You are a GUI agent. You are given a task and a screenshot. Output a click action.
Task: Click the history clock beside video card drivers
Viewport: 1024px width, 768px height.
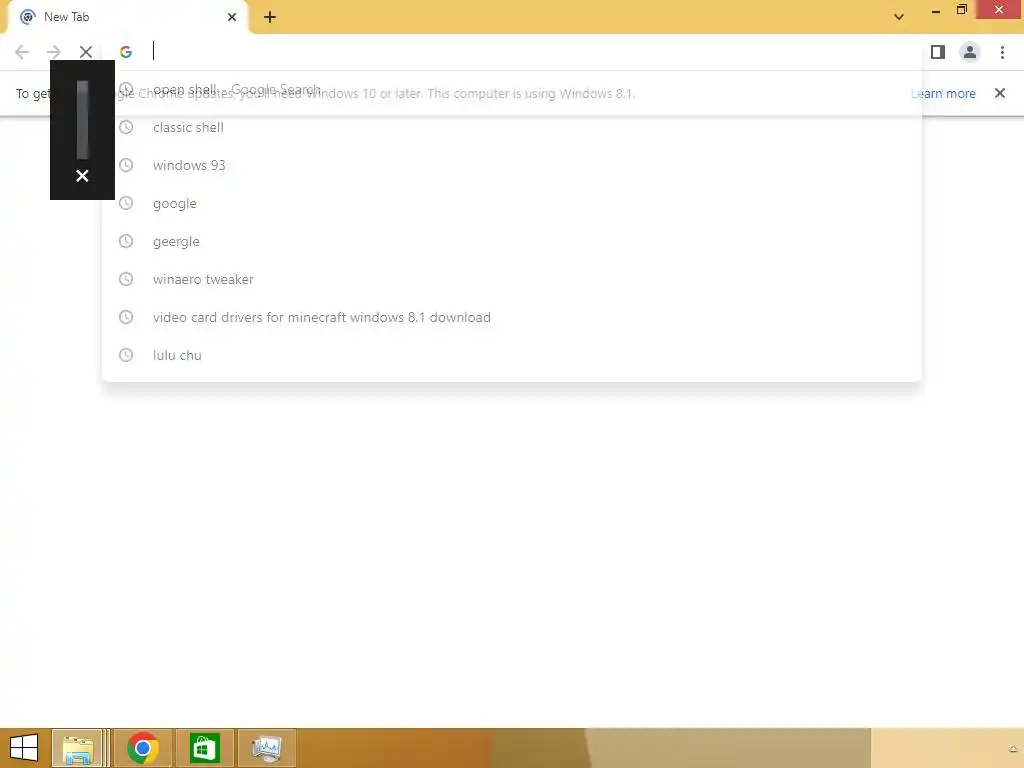[x=126, y=317]
